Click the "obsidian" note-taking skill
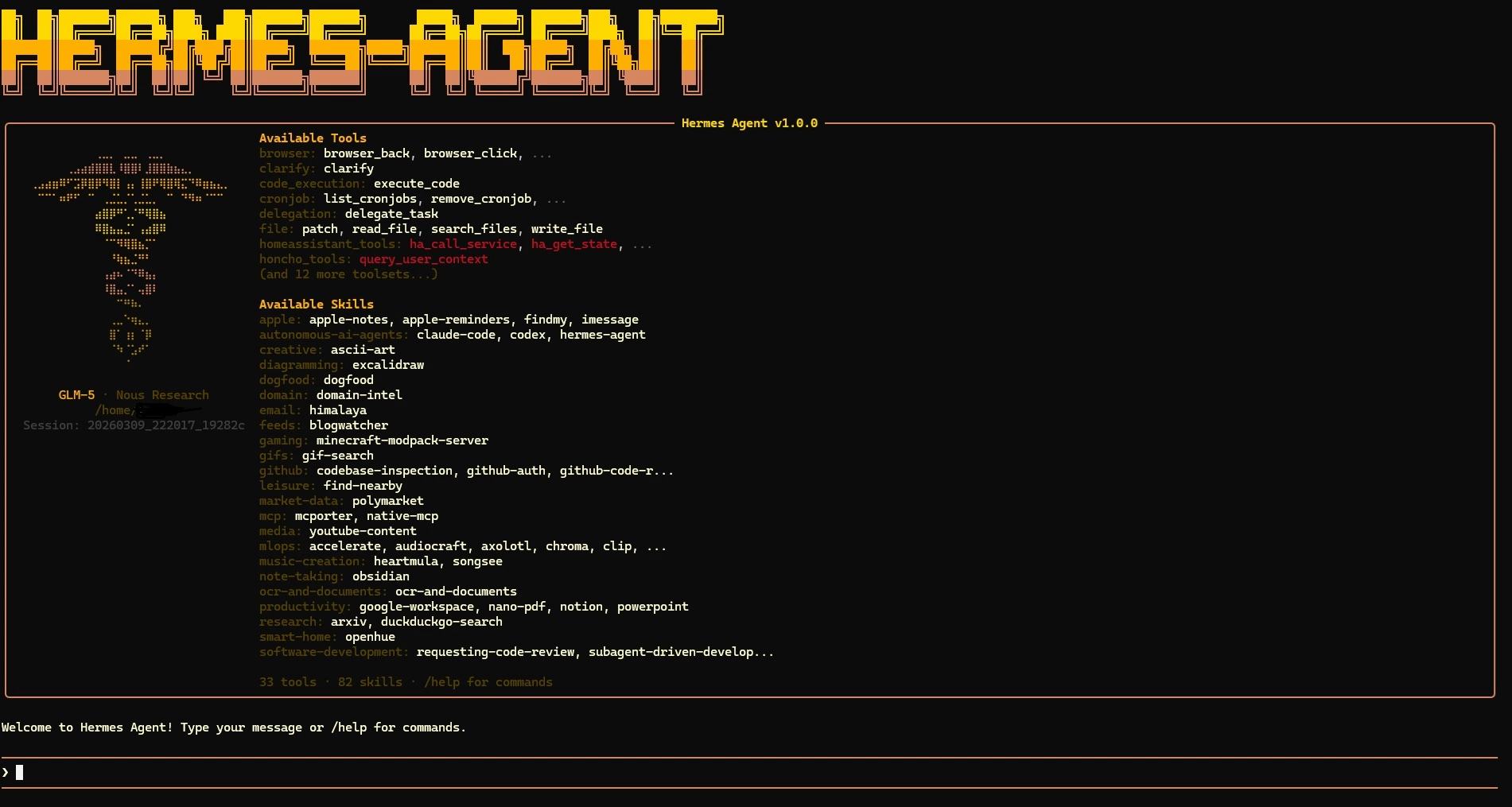1512x807 pixels. pos(381,576)
